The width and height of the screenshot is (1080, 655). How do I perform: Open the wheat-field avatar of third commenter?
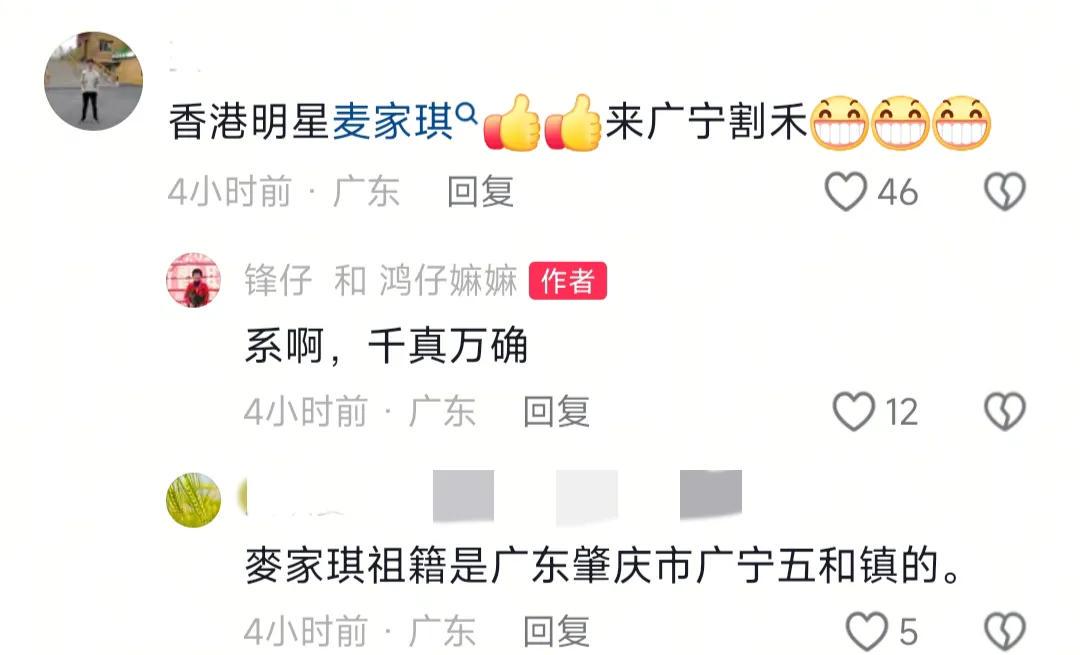click(194, 500)
